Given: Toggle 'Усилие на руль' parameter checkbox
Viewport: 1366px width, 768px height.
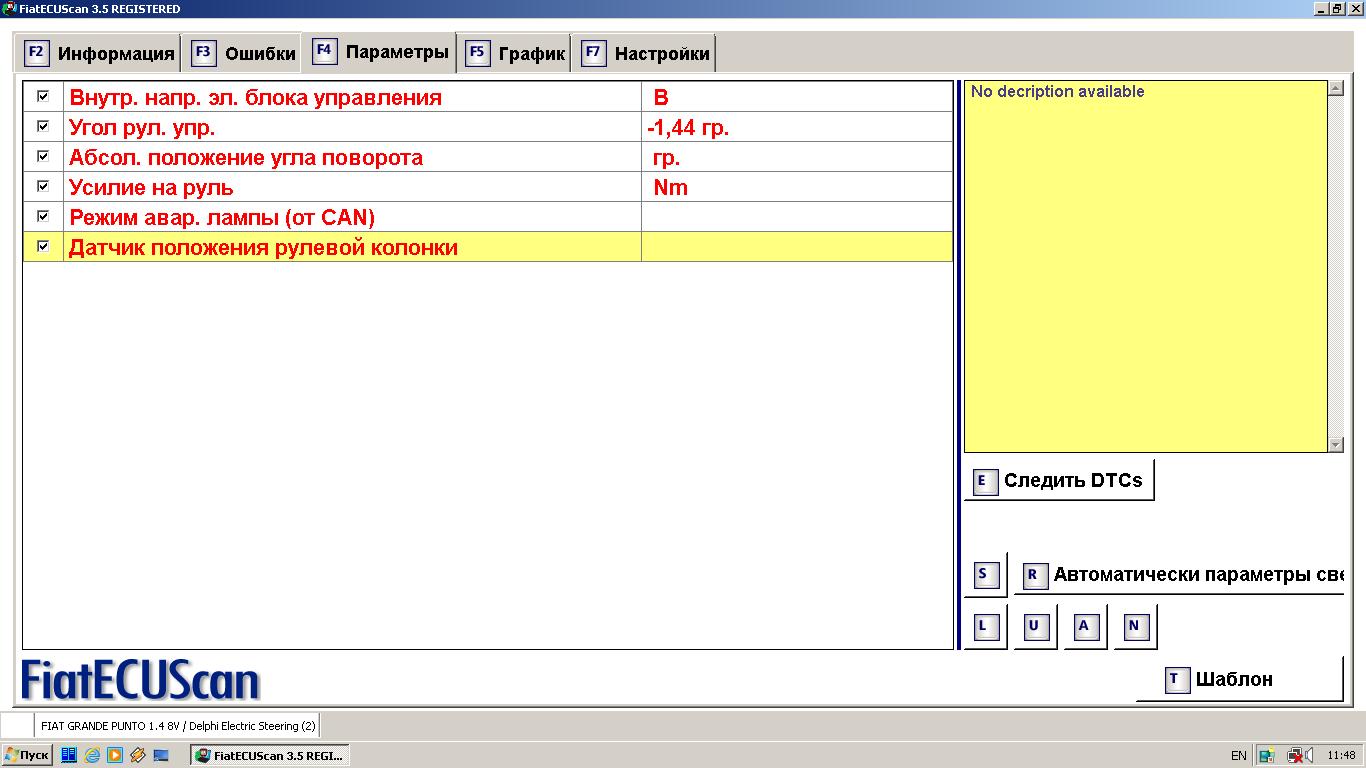Looking at the screenshot, I should [43, 187].
